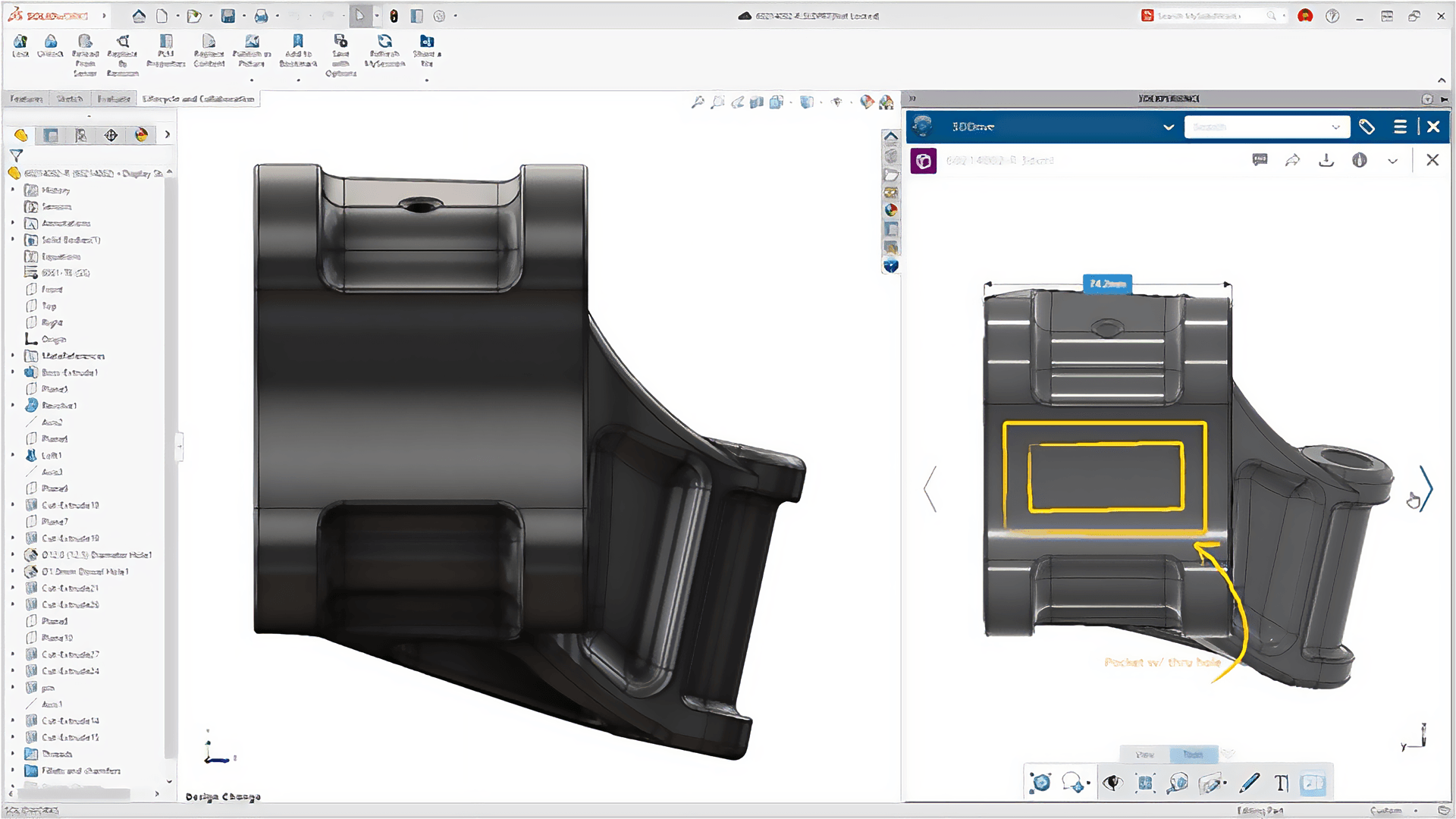Click the Design Change label at bottom left

(x=224, y=797)
